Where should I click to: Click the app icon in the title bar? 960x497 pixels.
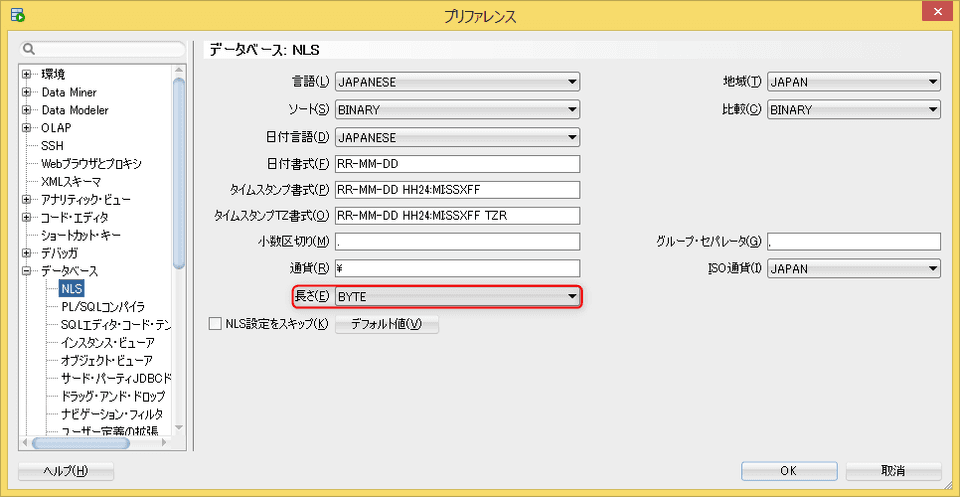18,15
